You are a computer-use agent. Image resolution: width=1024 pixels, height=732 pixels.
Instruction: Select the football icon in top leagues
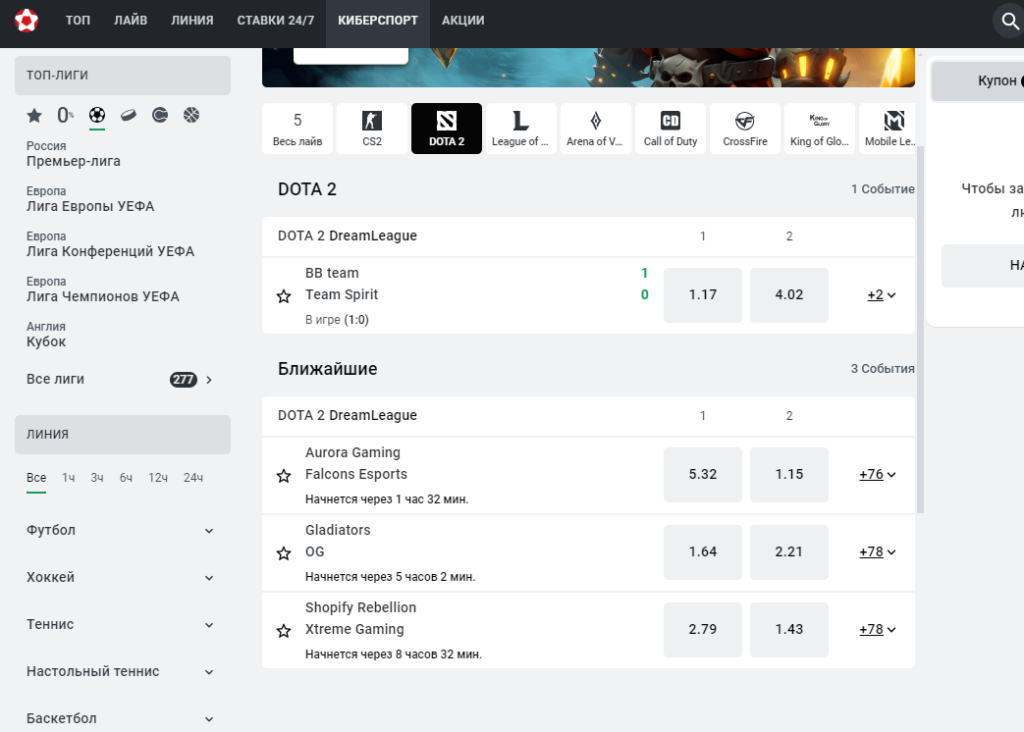click(97, 116)
